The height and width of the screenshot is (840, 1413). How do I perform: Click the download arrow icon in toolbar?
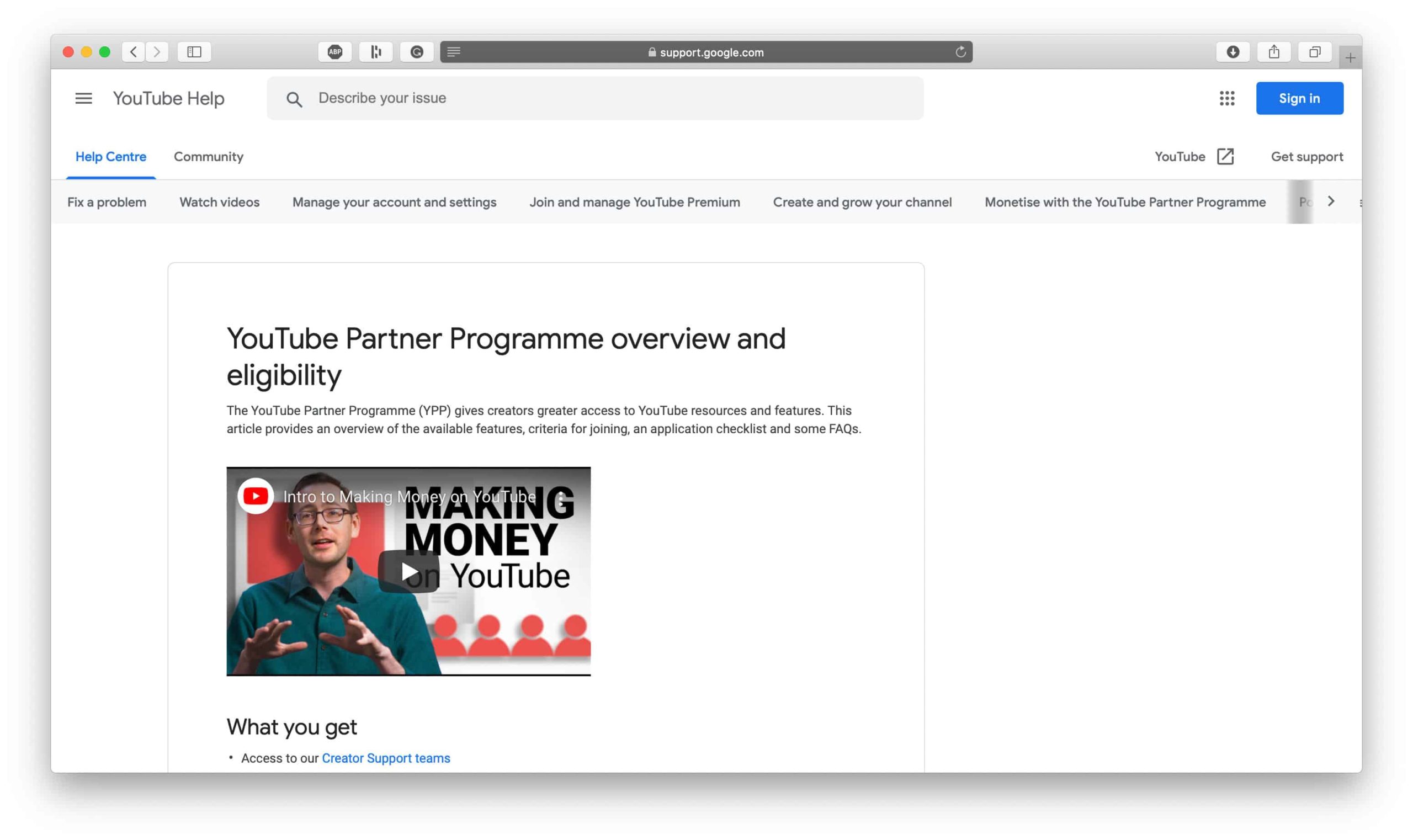[1233, 51]
